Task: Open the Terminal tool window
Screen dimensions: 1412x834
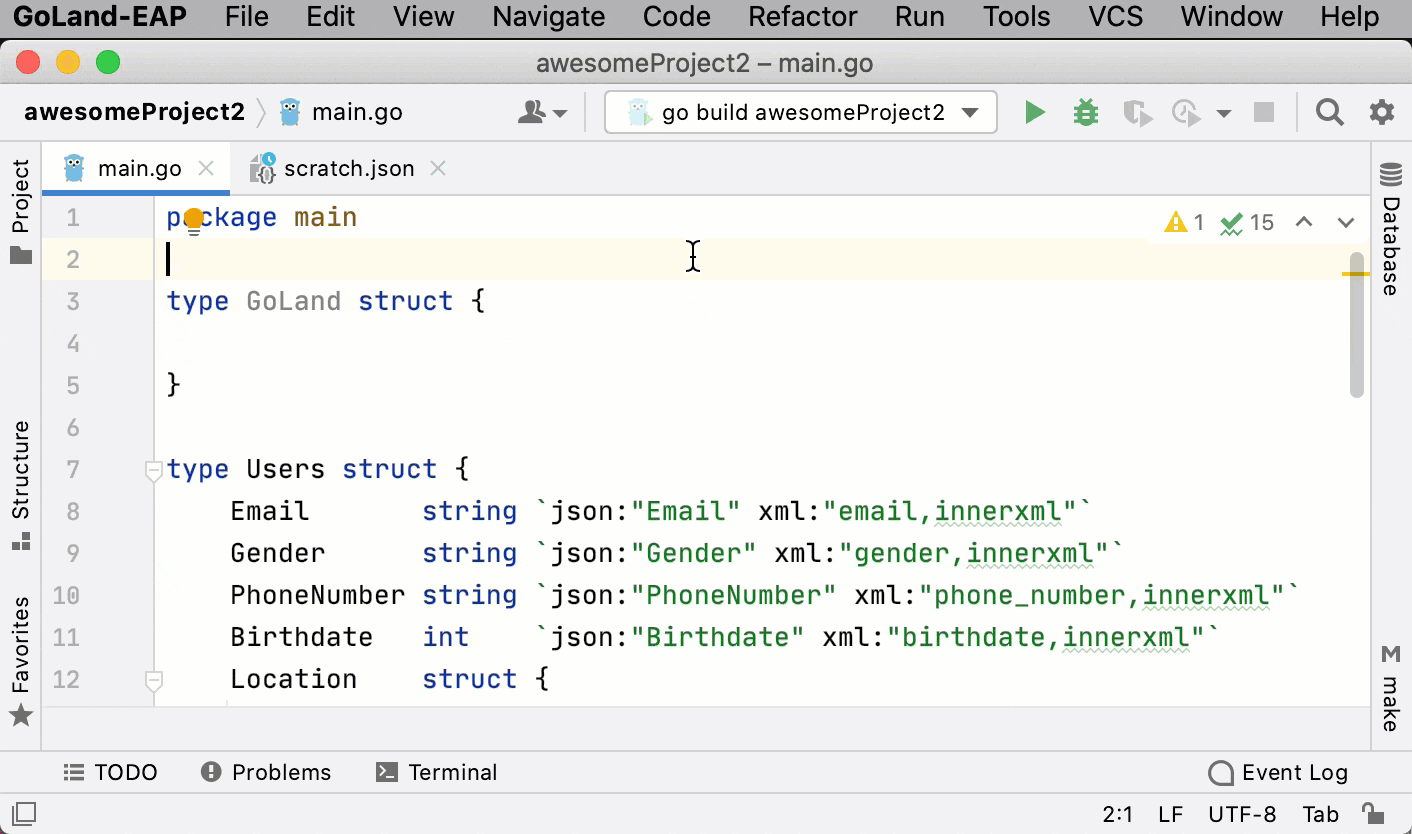Action: [x=436, y=773]
